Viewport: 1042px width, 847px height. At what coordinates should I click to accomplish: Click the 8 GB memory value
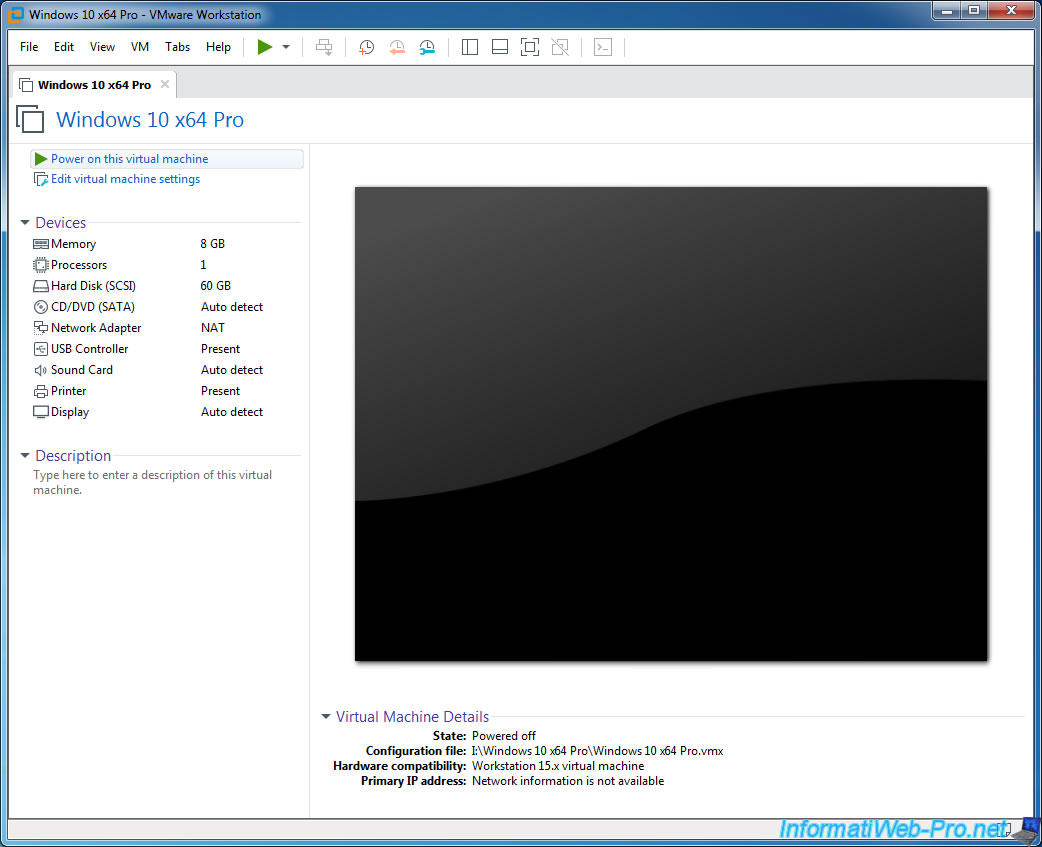point(213,244)
